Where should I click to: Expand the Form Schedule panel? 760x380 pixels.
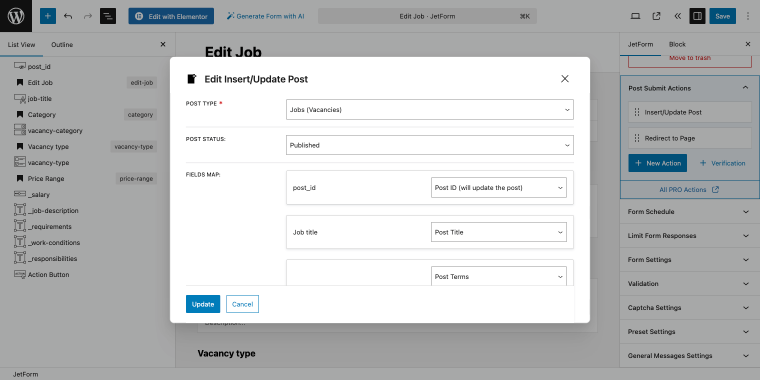[x=689, y=212]
